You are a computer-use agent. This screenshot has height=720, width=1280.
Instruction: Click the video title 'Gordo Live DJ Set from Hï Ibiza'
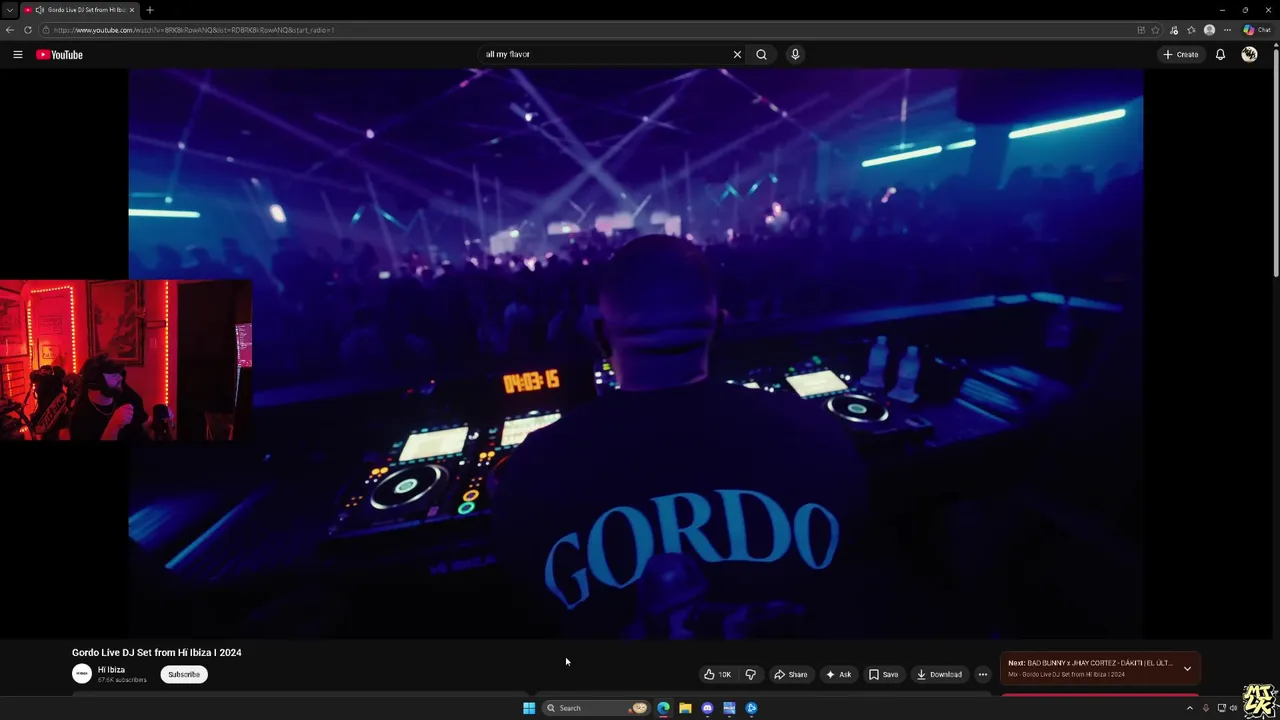click(156, 652)
